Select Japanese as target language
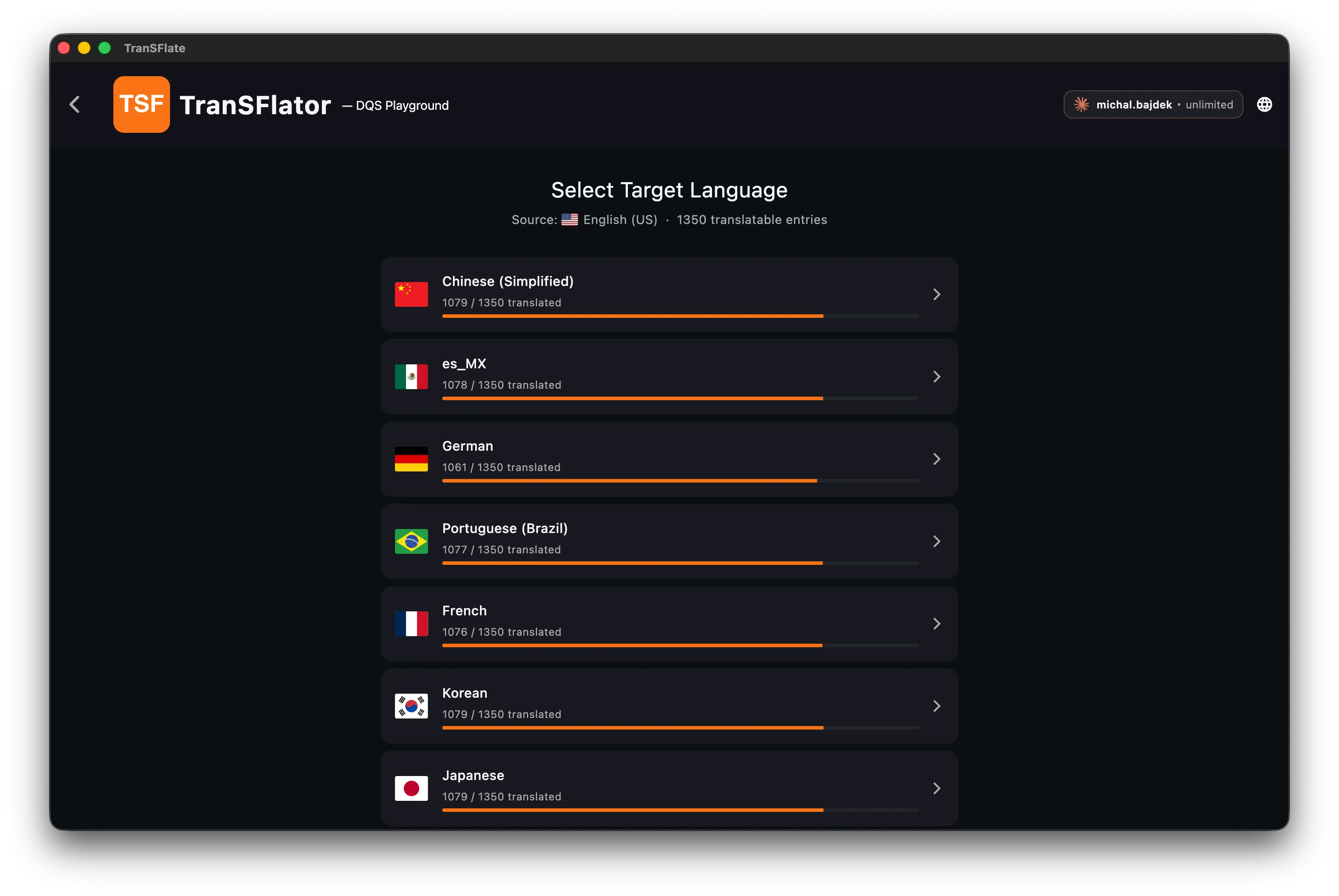This screenshot has width=1339, height=896. [x=669, y=788]
